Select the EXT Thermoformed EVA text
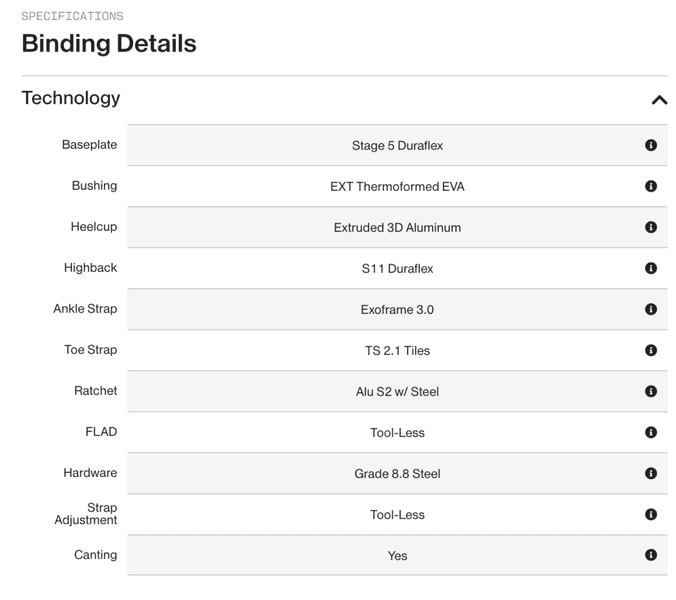This screenshot has width=676, height=600. tap(397, 187)
